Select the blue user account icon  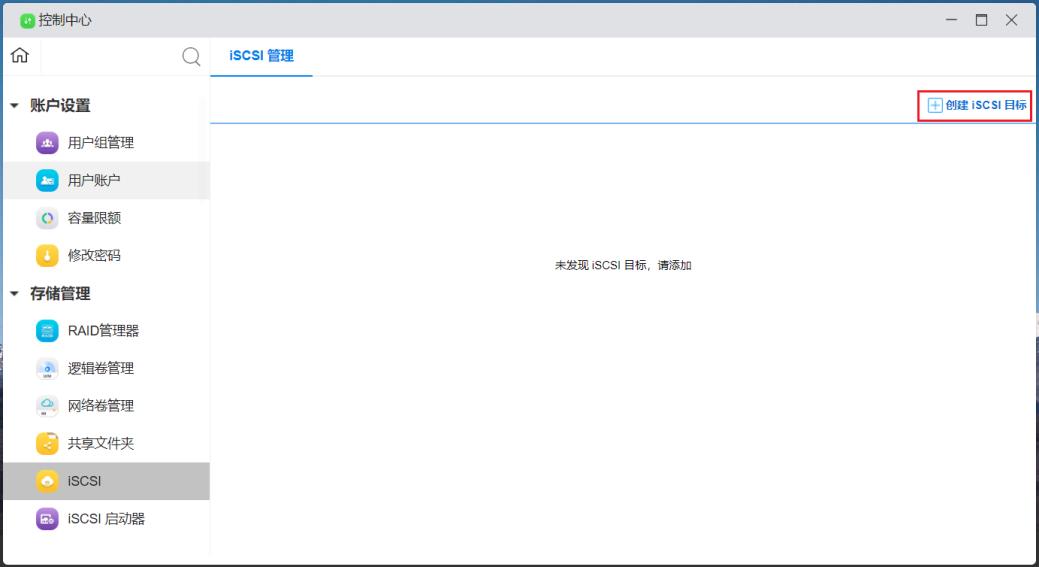(48, 181)
